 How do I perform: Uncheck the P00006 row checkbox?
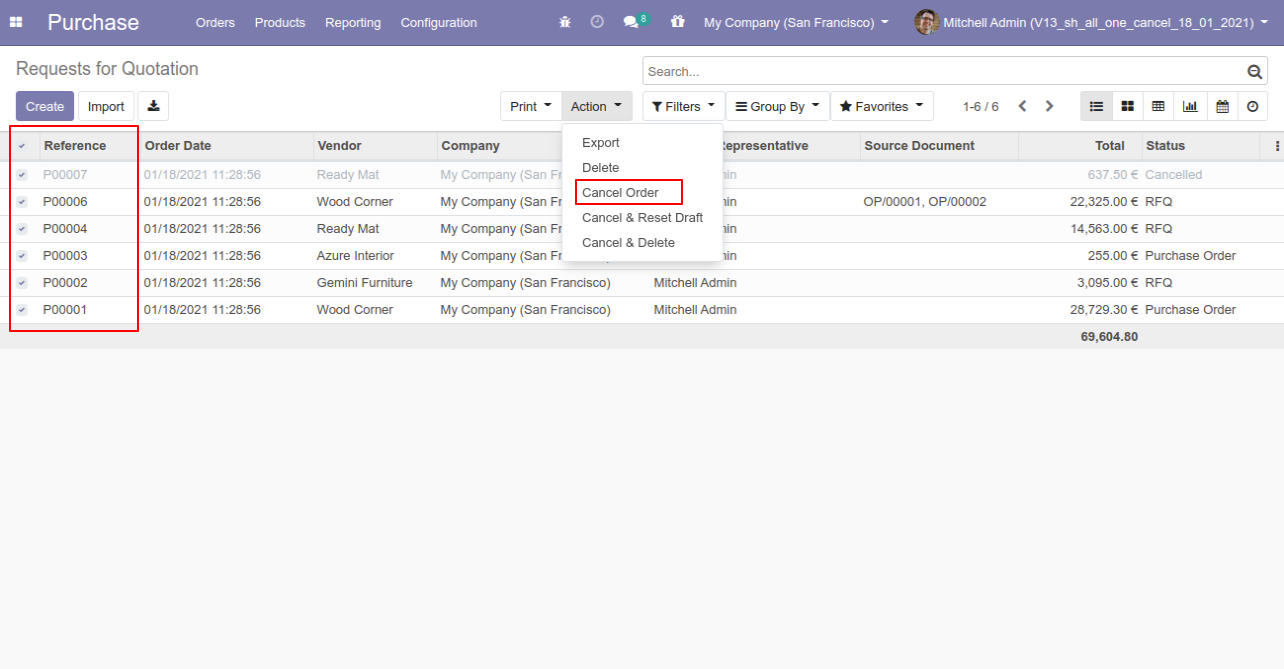coord(22,202)
